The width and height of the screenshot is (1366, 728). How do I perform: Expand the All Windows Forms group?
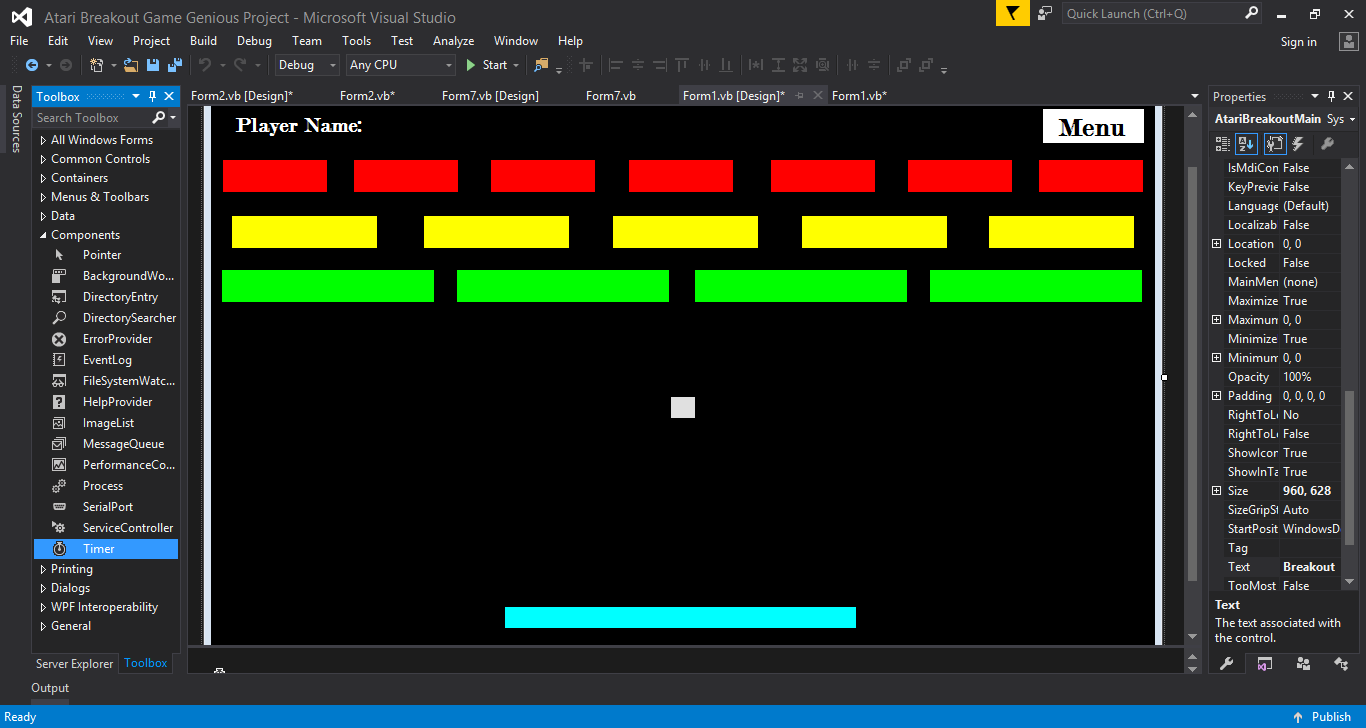click(43, 140)
